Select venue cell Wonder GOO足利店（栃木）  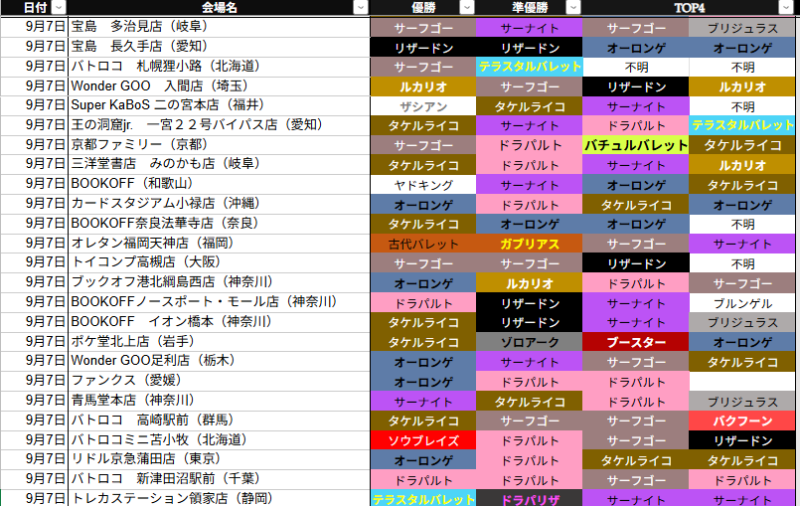[219, 361]
